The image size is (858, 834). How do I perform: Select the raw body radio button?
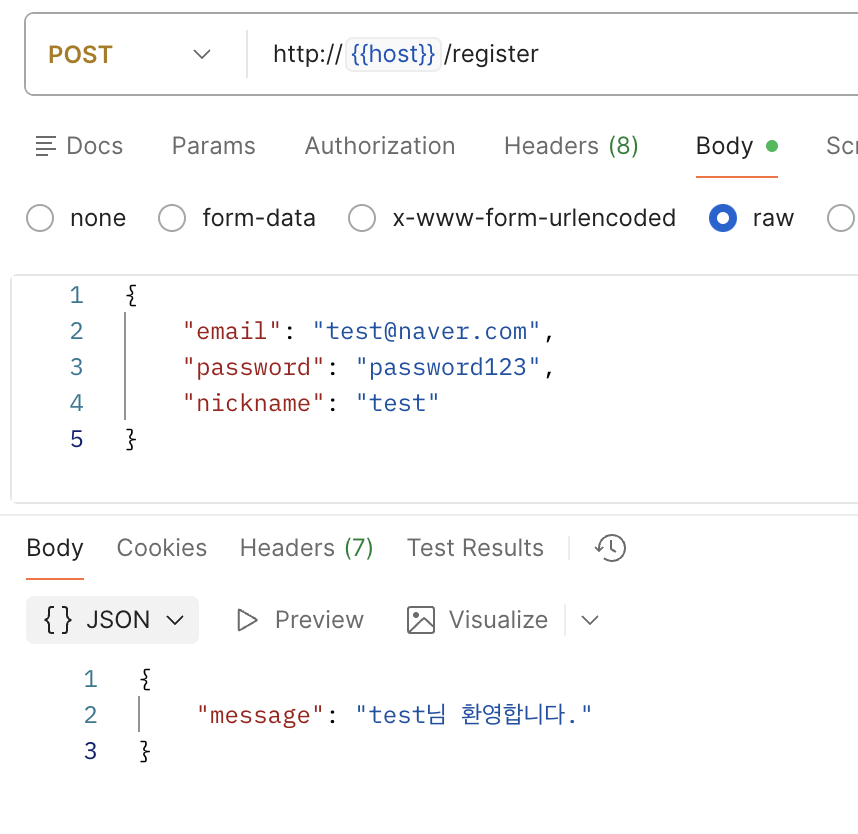tap(723, 218)
